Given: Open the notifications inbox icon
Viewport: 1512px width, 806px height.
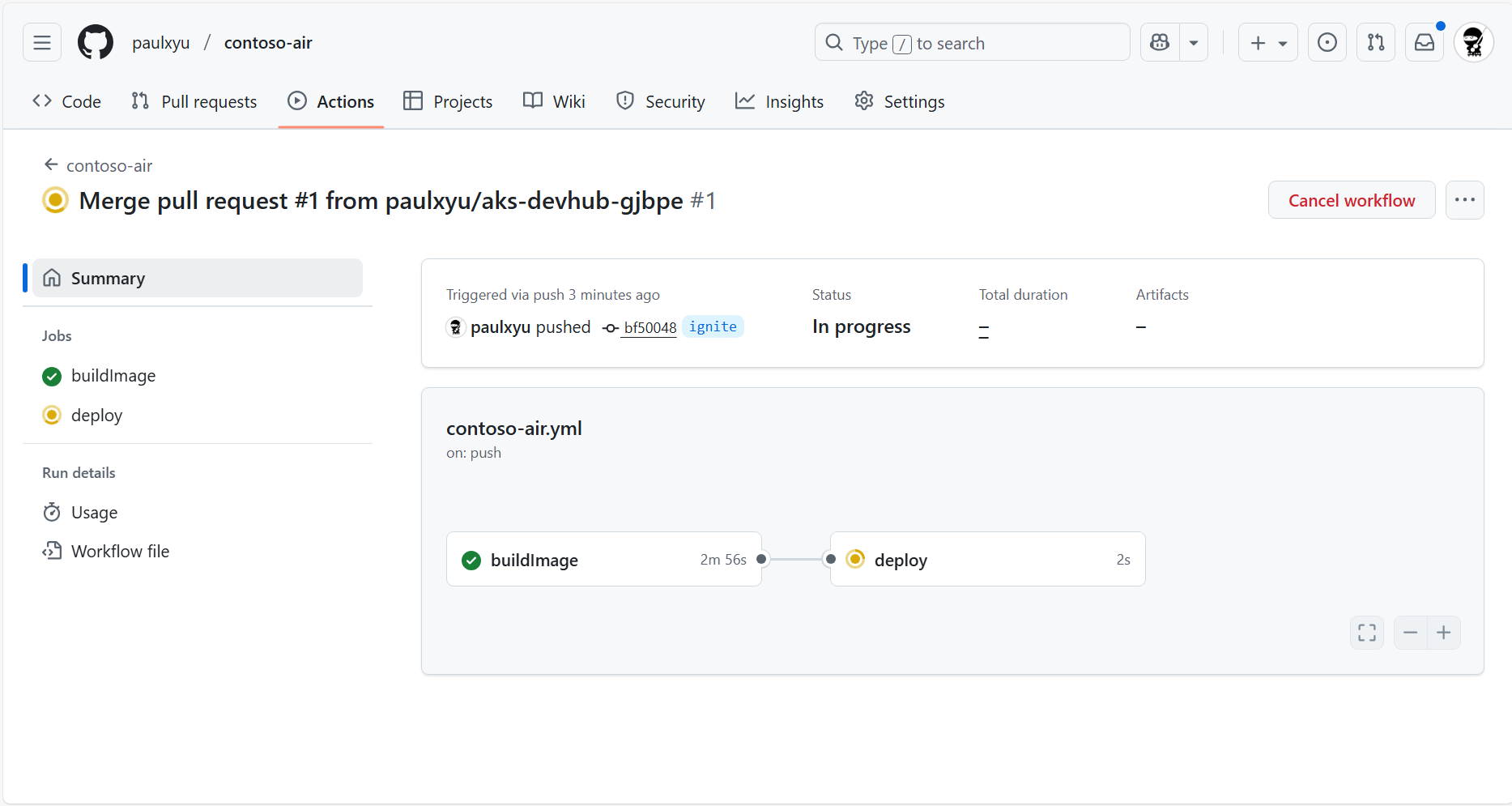Looking at the screenshot, I should point(1425,42).
